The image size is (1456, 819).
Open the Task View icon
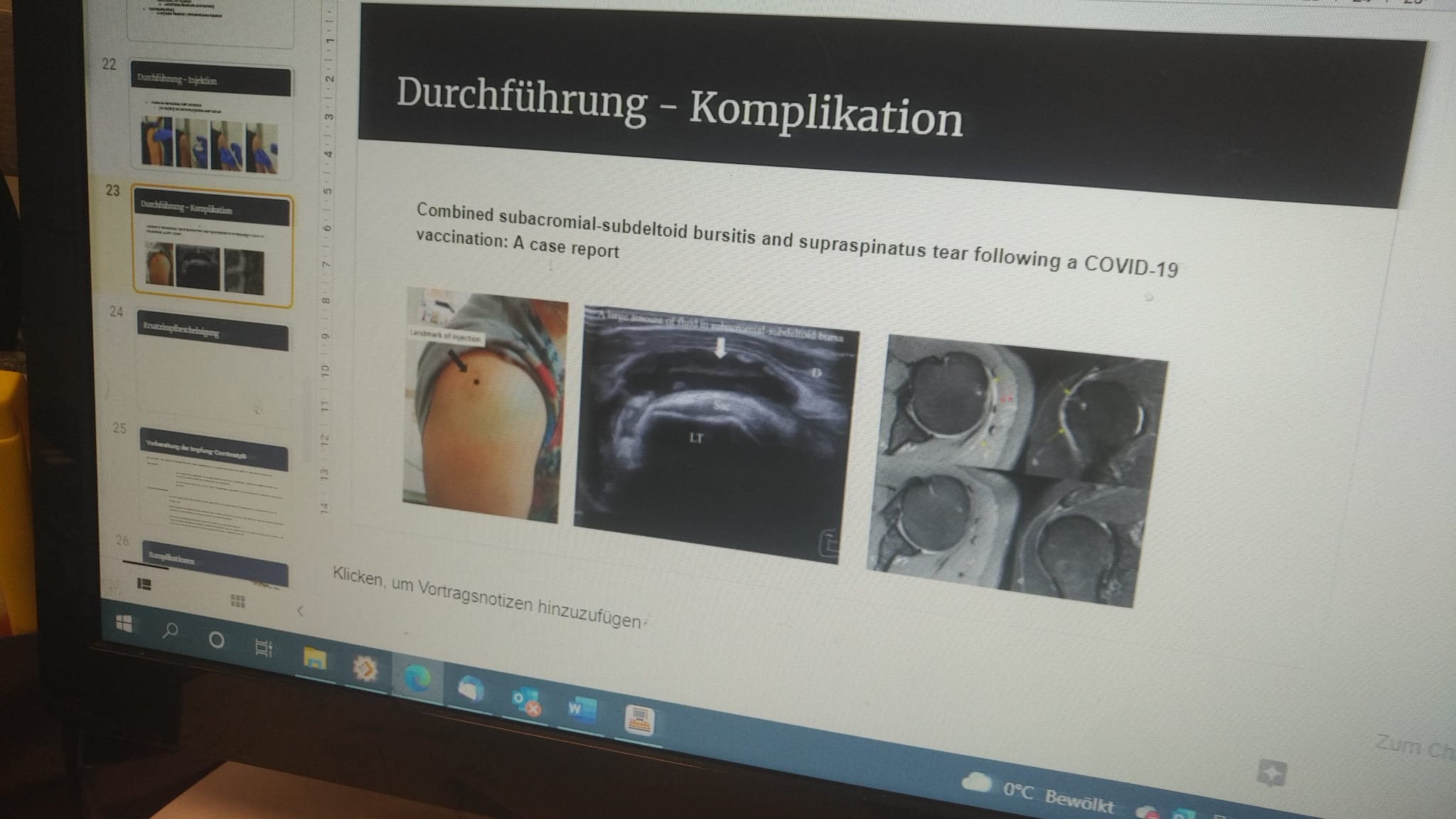tap(264, 648)
